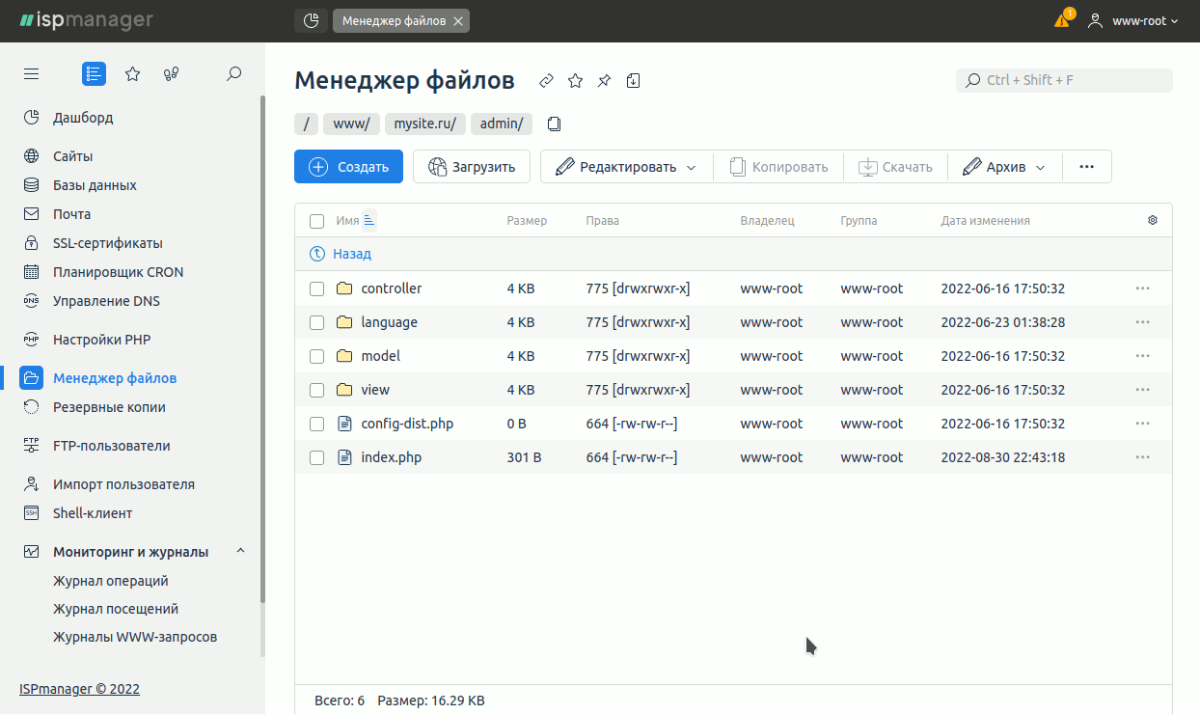Click the notifications warning triangle icon
Screen dimensions: 1200x714
pyautogui.click(x=1062, y=20)
